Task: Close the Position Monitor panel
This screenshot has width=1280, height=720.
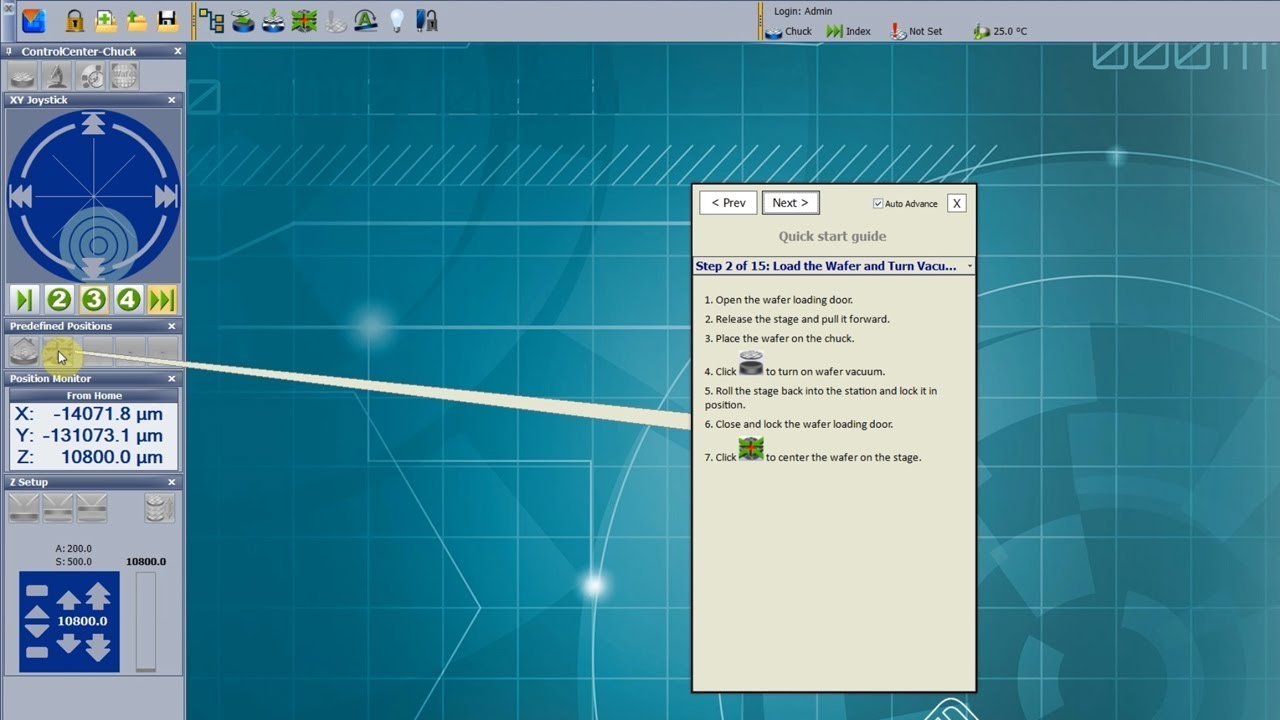Action: click(172, 379)
